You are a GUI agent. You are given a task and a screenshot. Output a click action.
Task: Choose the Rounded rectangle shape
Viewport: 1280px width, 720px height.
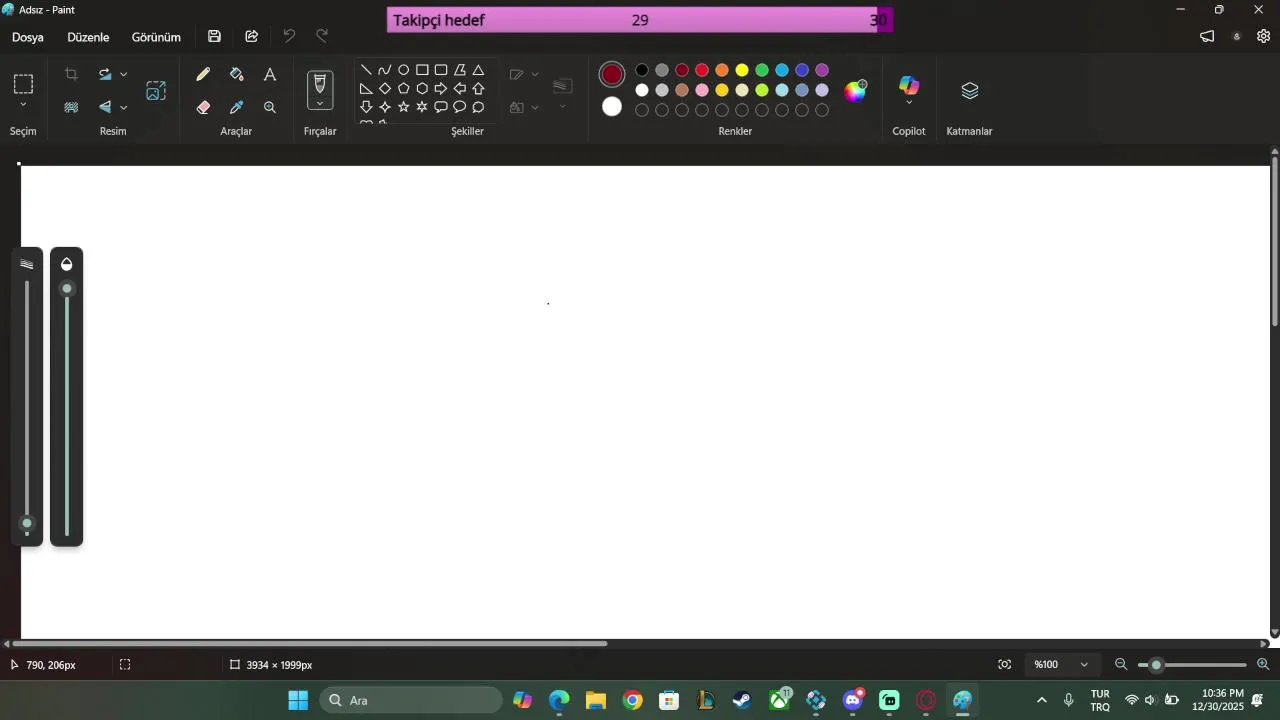tap(441, 70)
